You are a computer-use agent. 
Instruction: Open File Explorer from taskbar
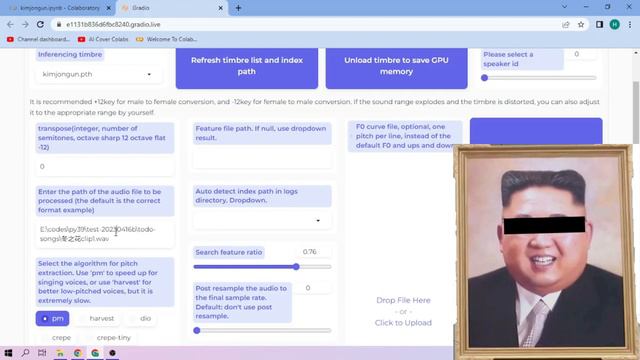pos(60,353)
